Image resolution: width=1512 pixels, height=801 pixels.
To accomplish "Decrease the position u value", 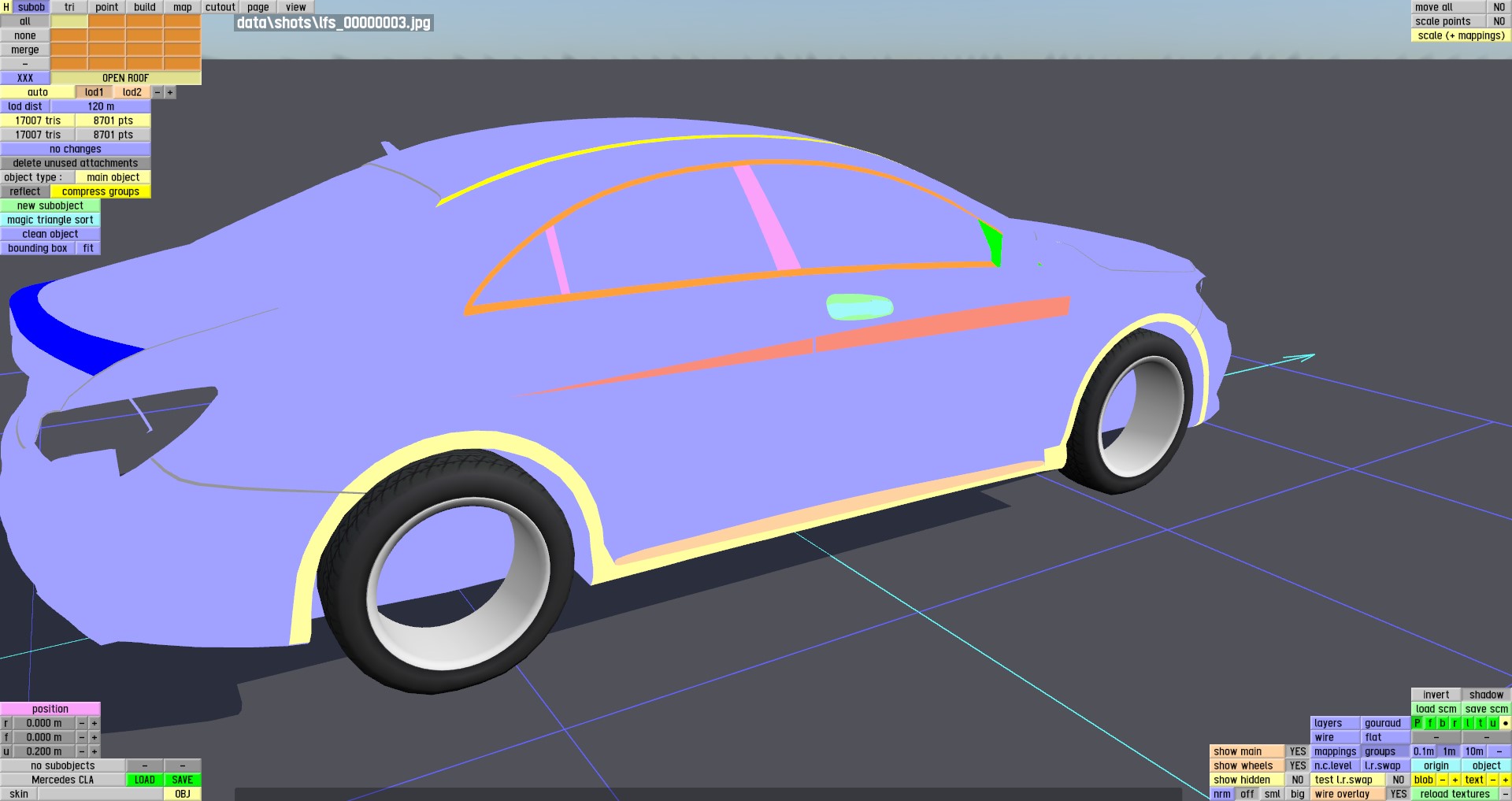I will [82, 751].
